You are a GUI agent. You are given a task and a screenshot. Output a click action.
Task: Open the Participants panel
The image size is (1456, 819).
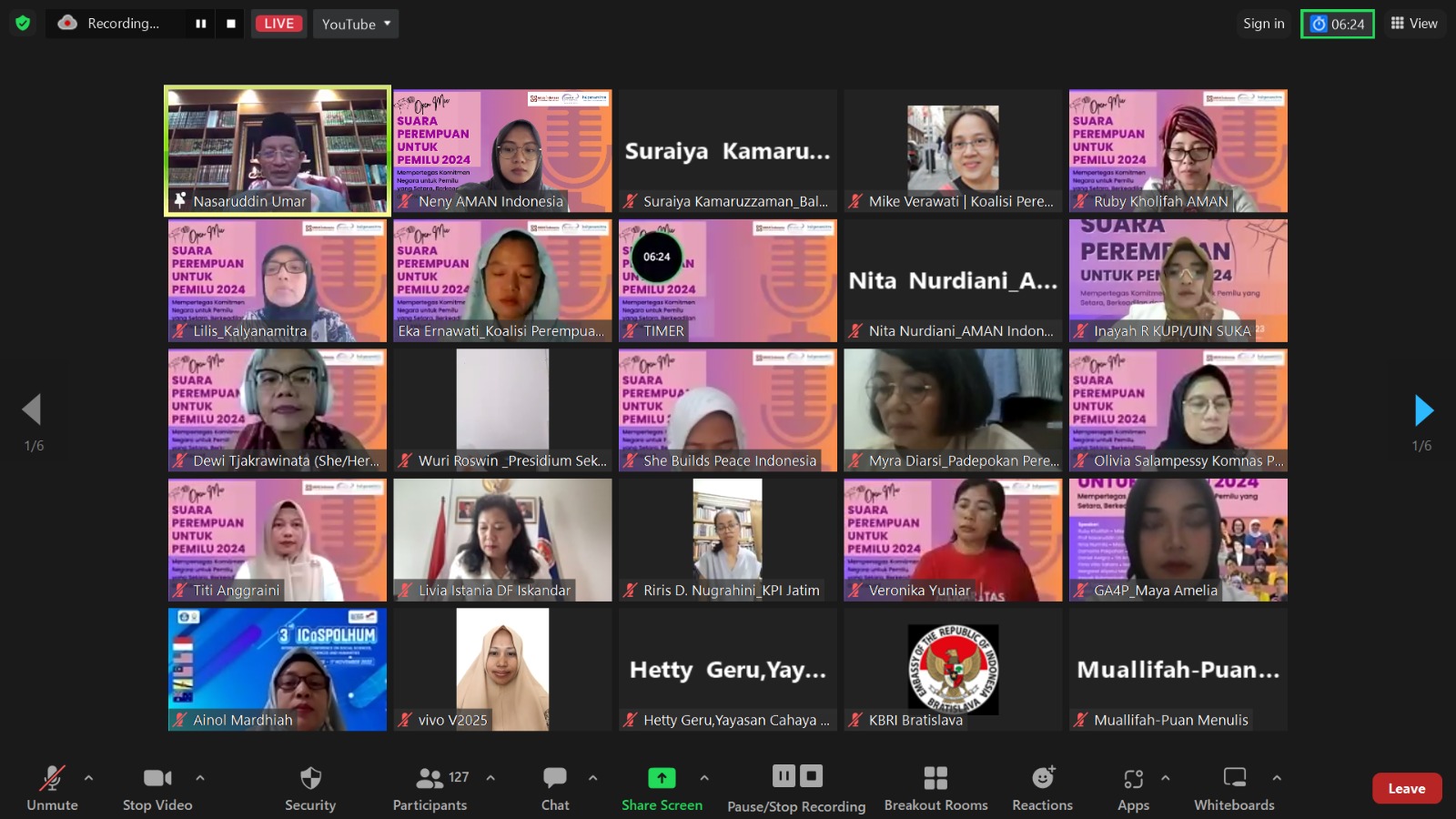tap(430, 779)
